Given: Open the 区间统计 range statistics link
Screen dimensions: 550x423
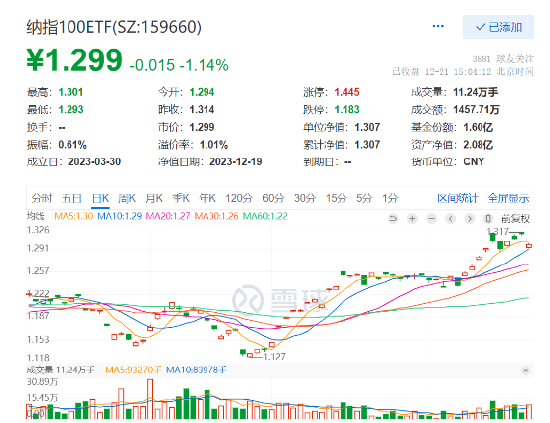Looking at the screenshot, I should tap(458, 198).
